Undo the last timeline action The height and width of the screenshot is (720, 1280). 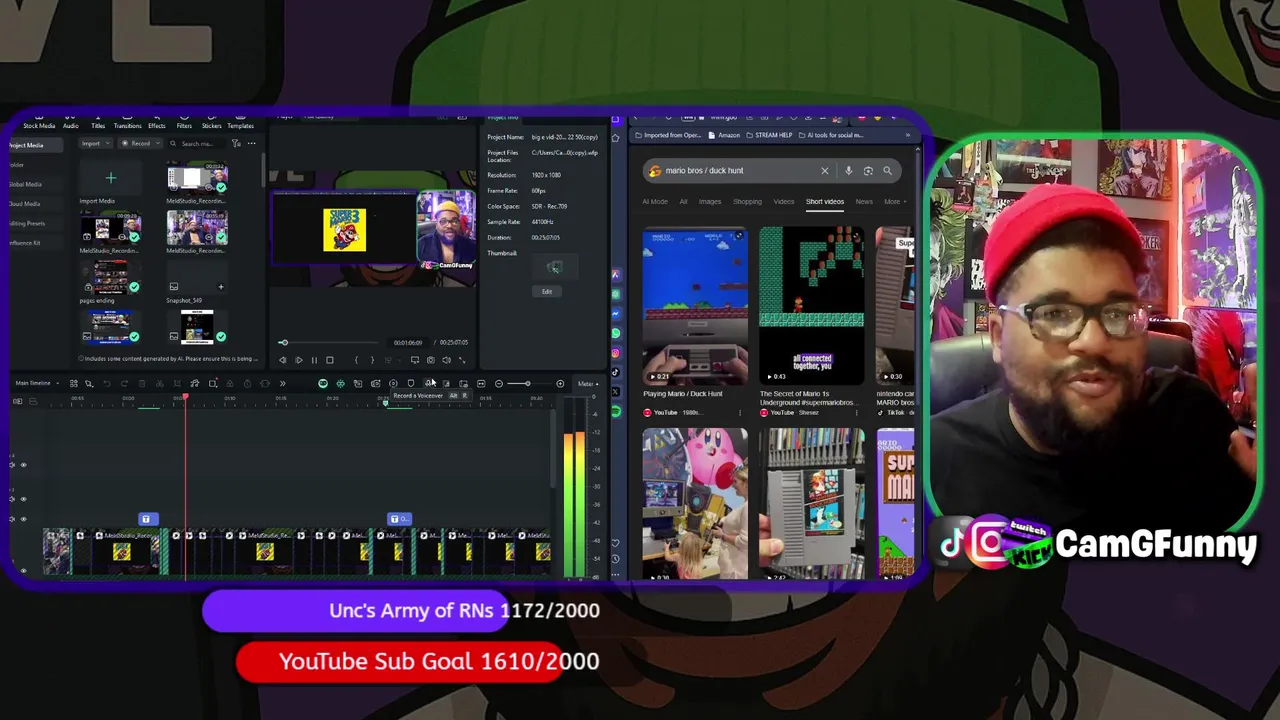click(107, 383)
